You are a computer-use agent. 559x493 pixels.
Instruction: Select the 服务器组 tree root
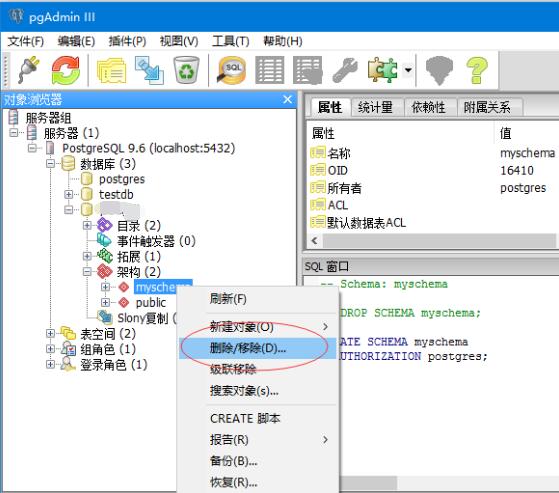coord(48,118)
